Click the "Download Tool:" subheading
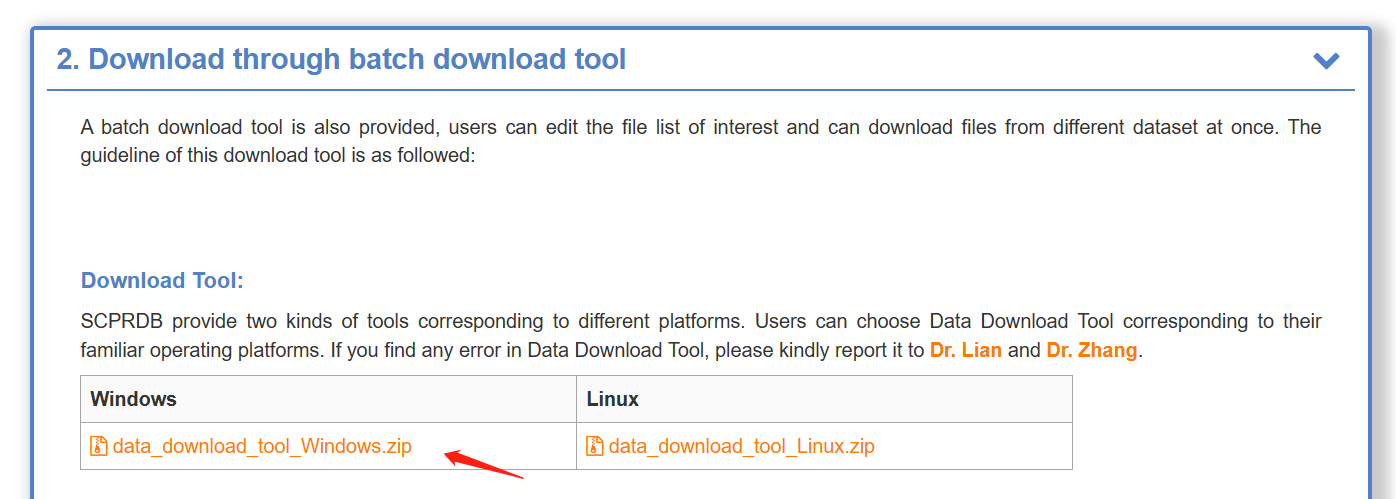The height and width of the screenshot is (499, 1396). [162, 280]
